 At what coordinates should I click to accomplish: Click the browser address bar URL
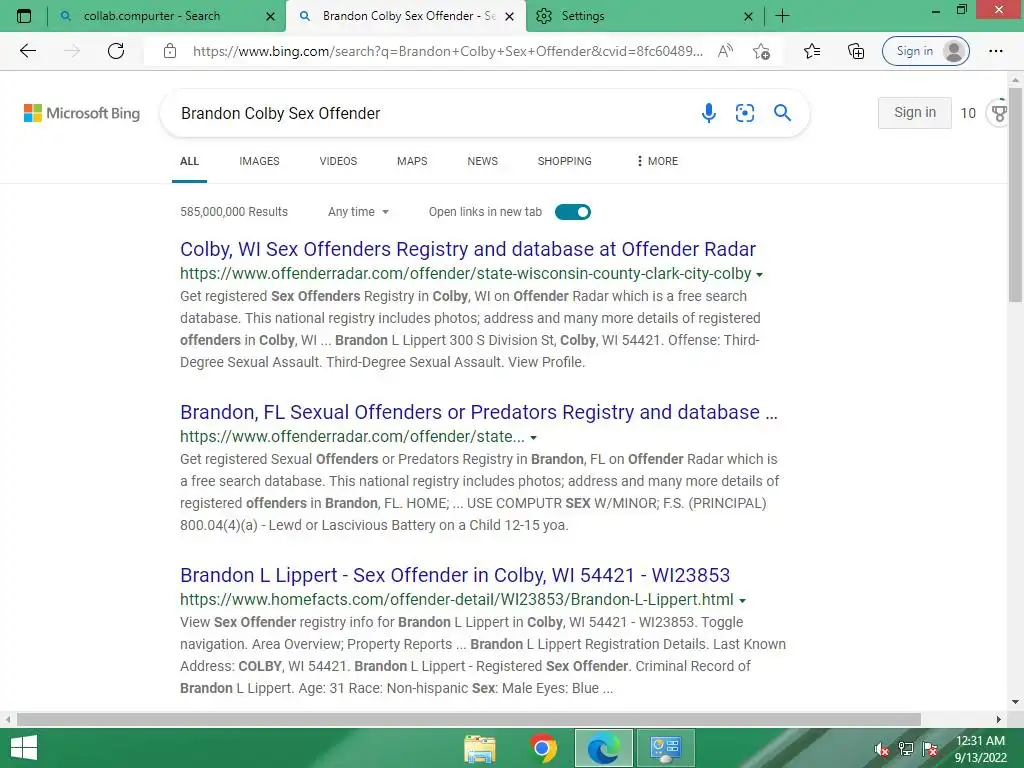coord(447,51)
